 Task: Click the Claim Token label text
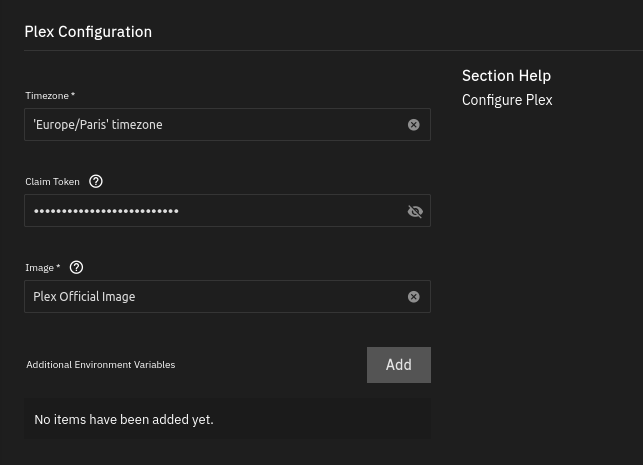(52, 182)
